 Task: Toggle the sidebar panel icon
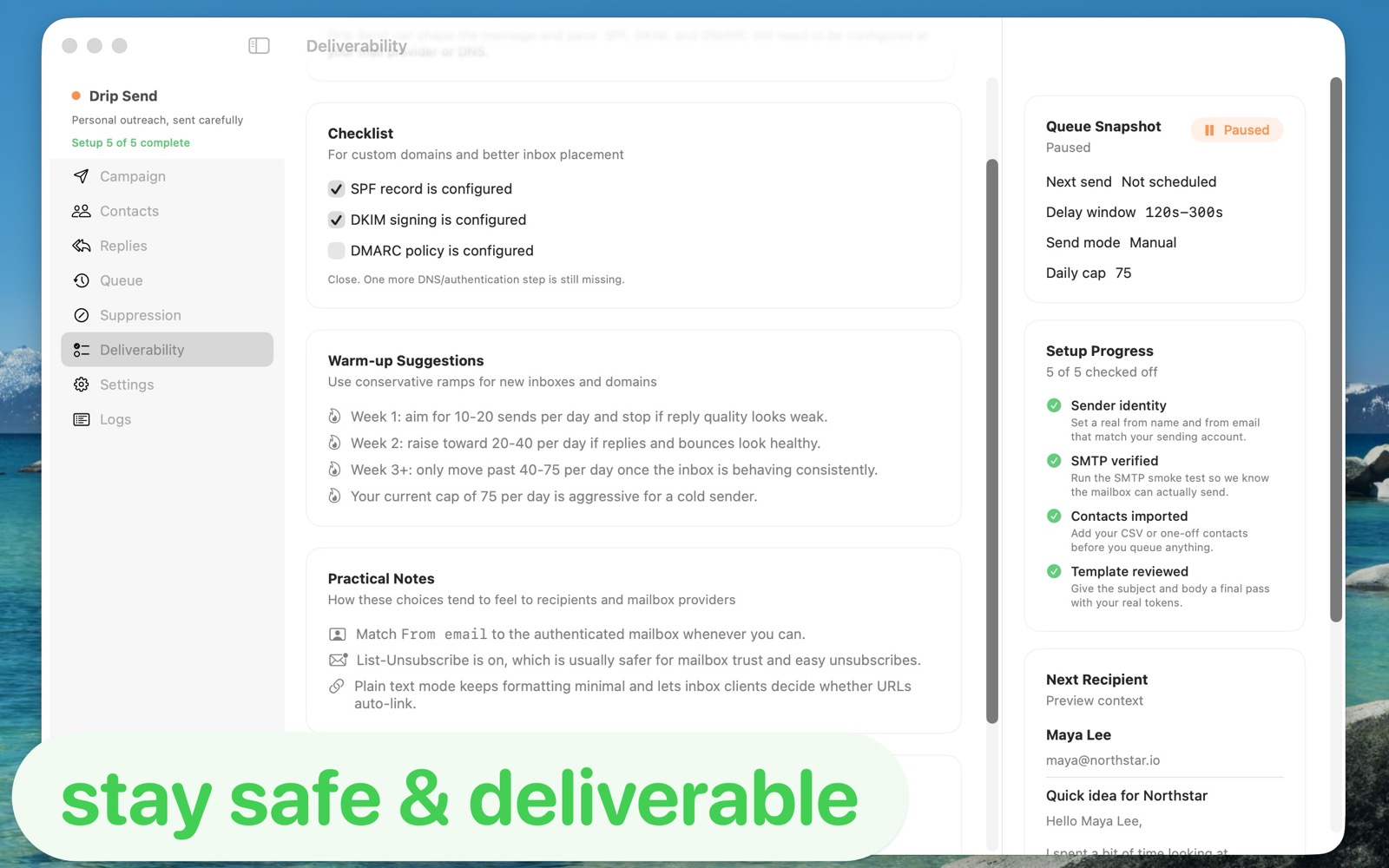pyautogui.click(x=259, y=45)
